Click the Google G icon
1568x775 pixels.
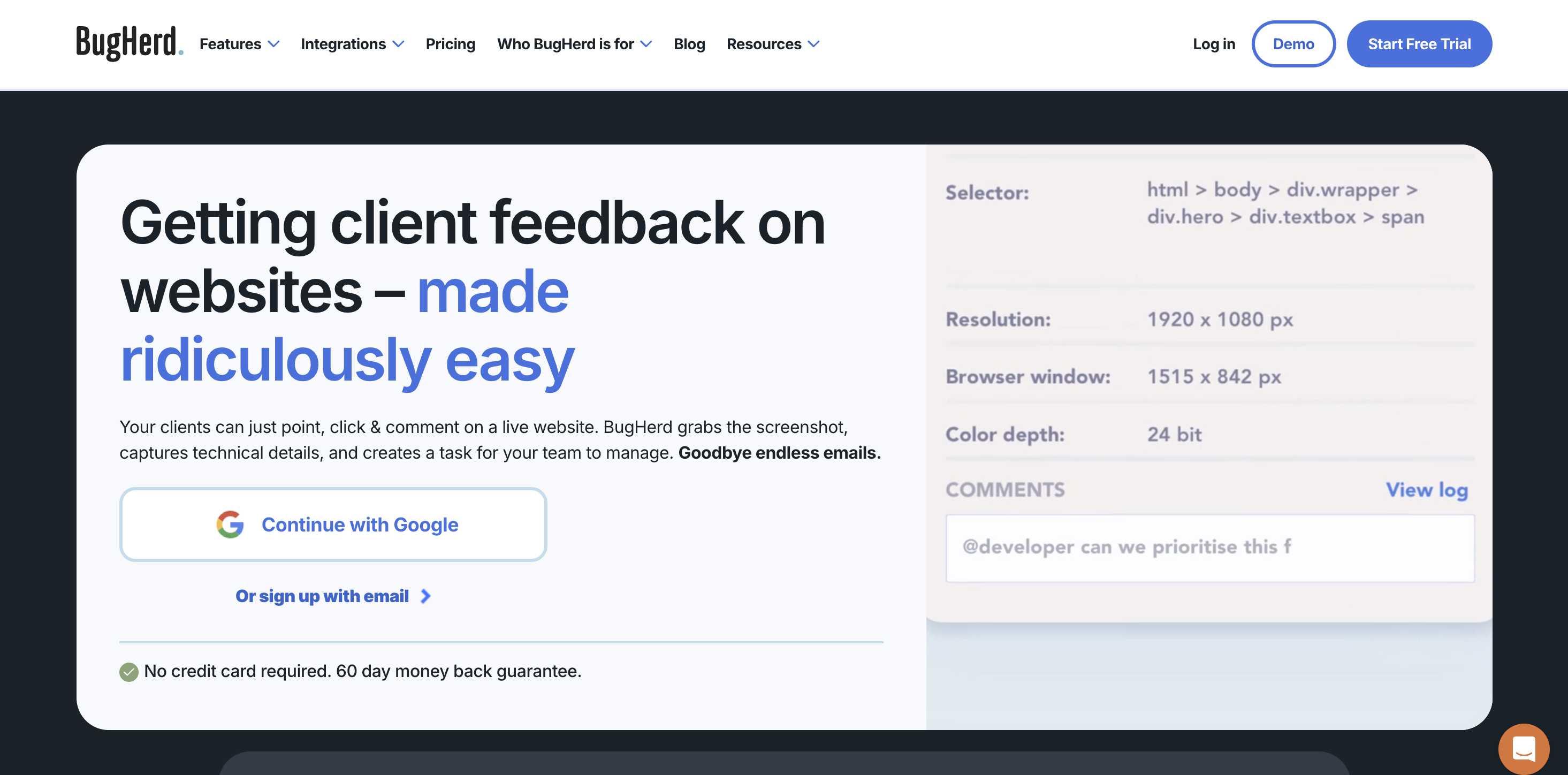click(230, 524)
